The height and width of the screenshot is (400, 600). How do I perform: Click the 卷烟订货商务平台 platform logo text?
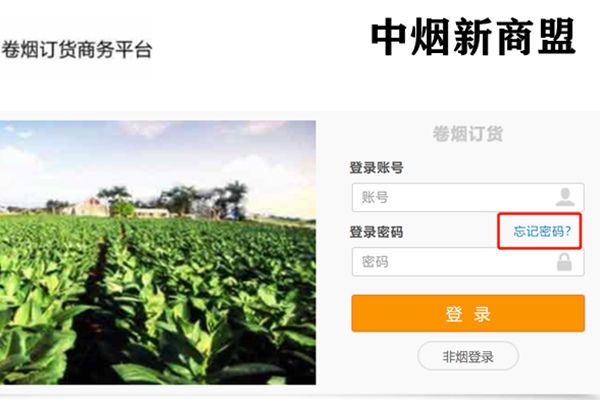(x=77, y=50)
